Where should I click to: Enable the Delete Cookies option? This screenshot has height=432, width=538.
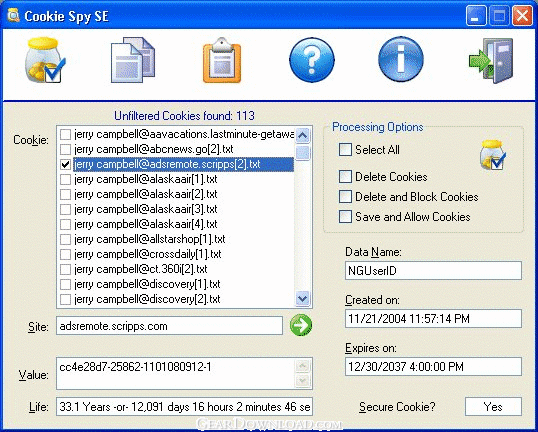coord(345,177)
